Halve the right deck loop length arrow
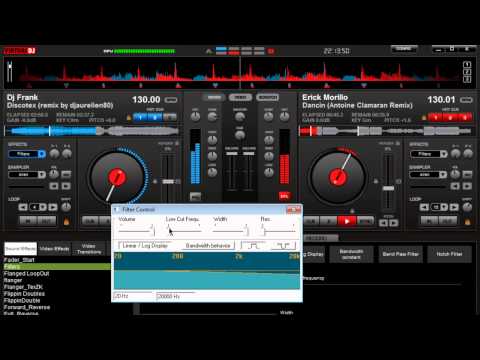Image resolution: width=480 pixels, height=360 pixels. (x=424, y=207)
